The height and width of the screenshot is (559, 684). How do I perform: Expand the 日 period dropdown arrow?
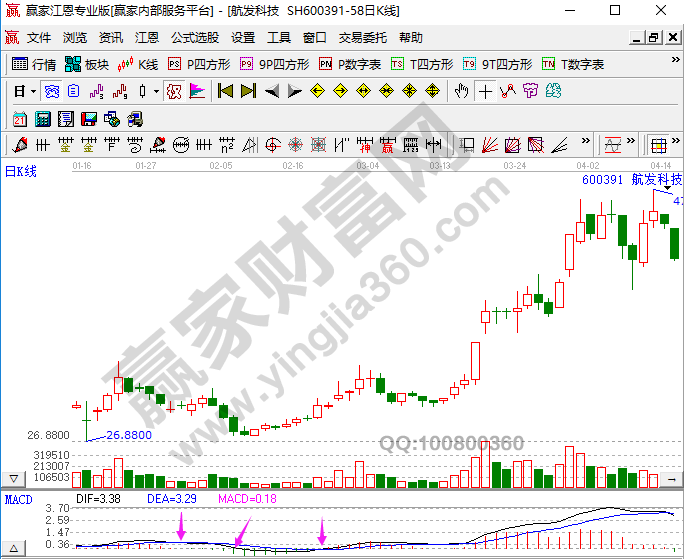[x=33, y=91]
